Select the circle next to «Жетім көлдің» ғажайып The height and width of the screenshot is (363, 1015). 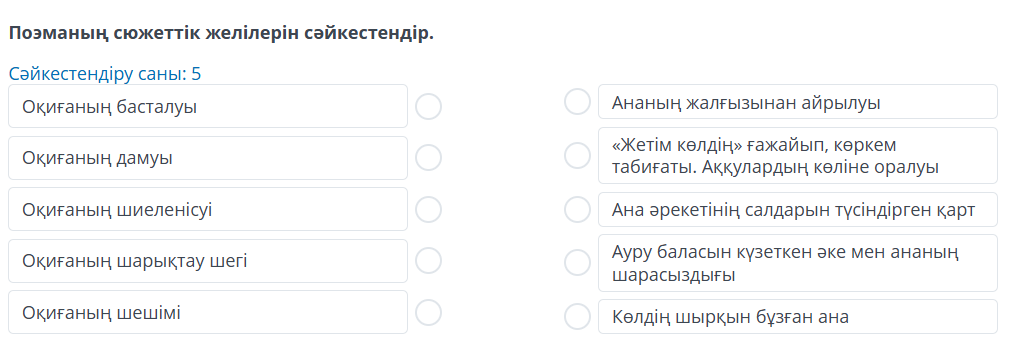click(577, 155)
